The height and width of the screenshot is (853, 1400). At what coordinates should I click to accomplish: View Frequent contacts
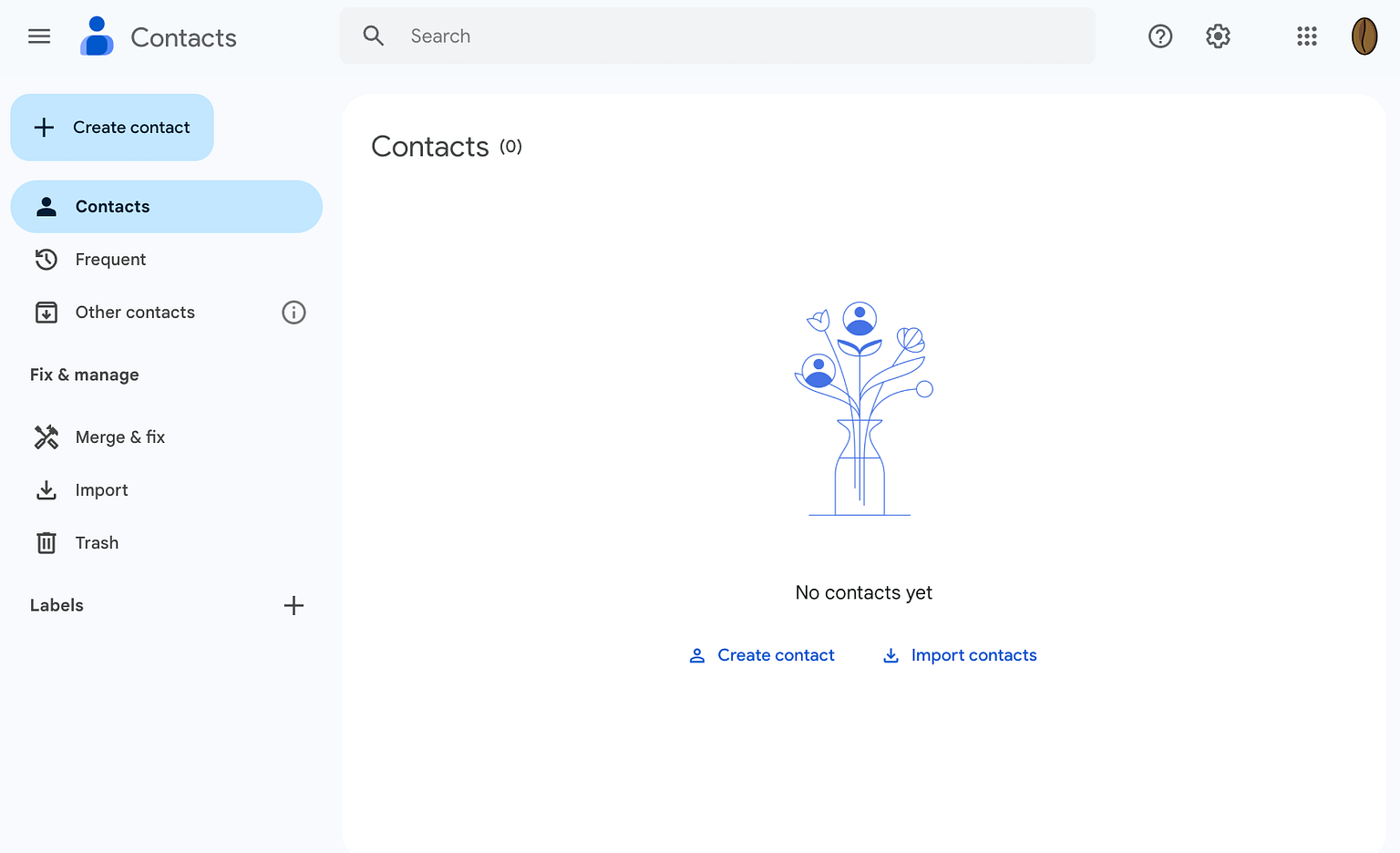(x=110, y=259)
